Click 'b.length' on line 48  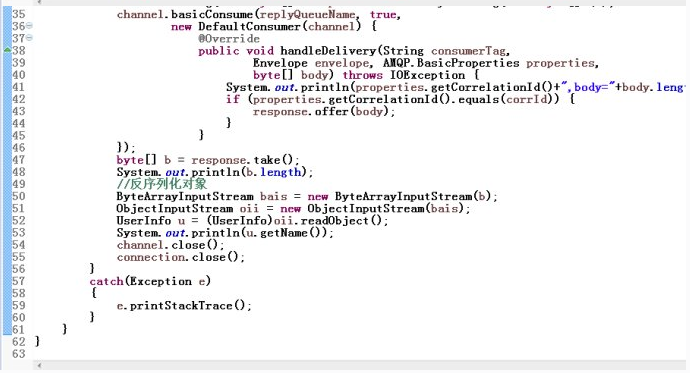click(273, 172)
